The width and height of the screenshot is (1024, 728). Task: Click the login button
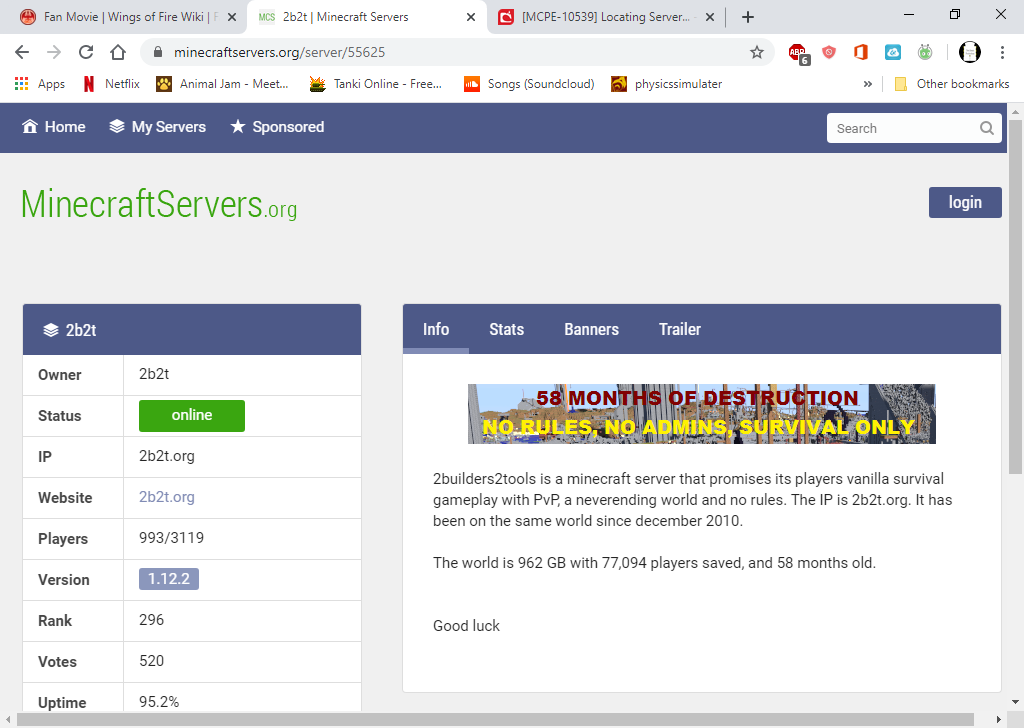pos(965,202)
